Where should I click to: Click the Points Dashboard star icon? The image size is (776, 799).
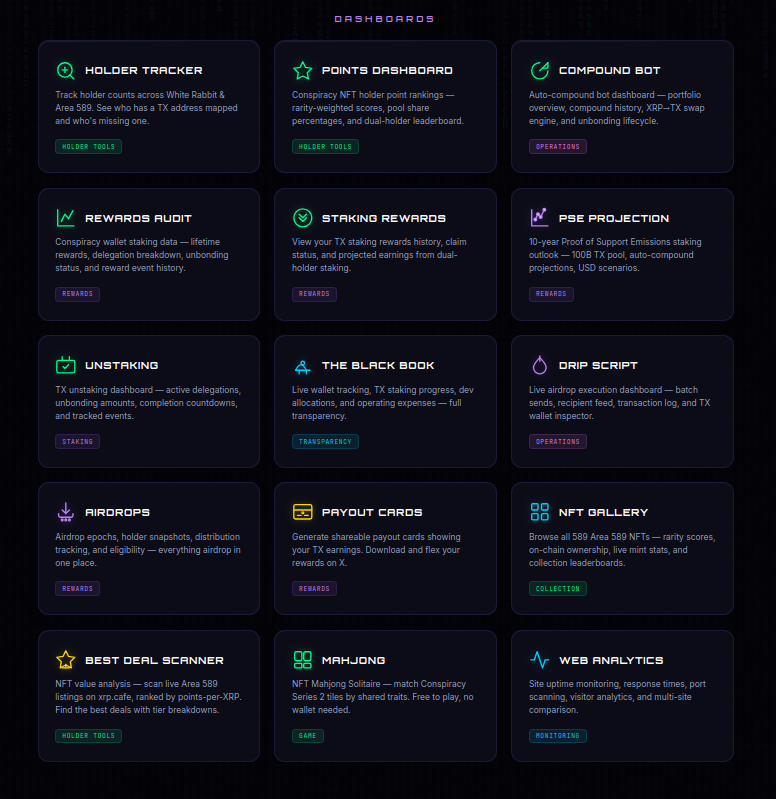[303, 70]
